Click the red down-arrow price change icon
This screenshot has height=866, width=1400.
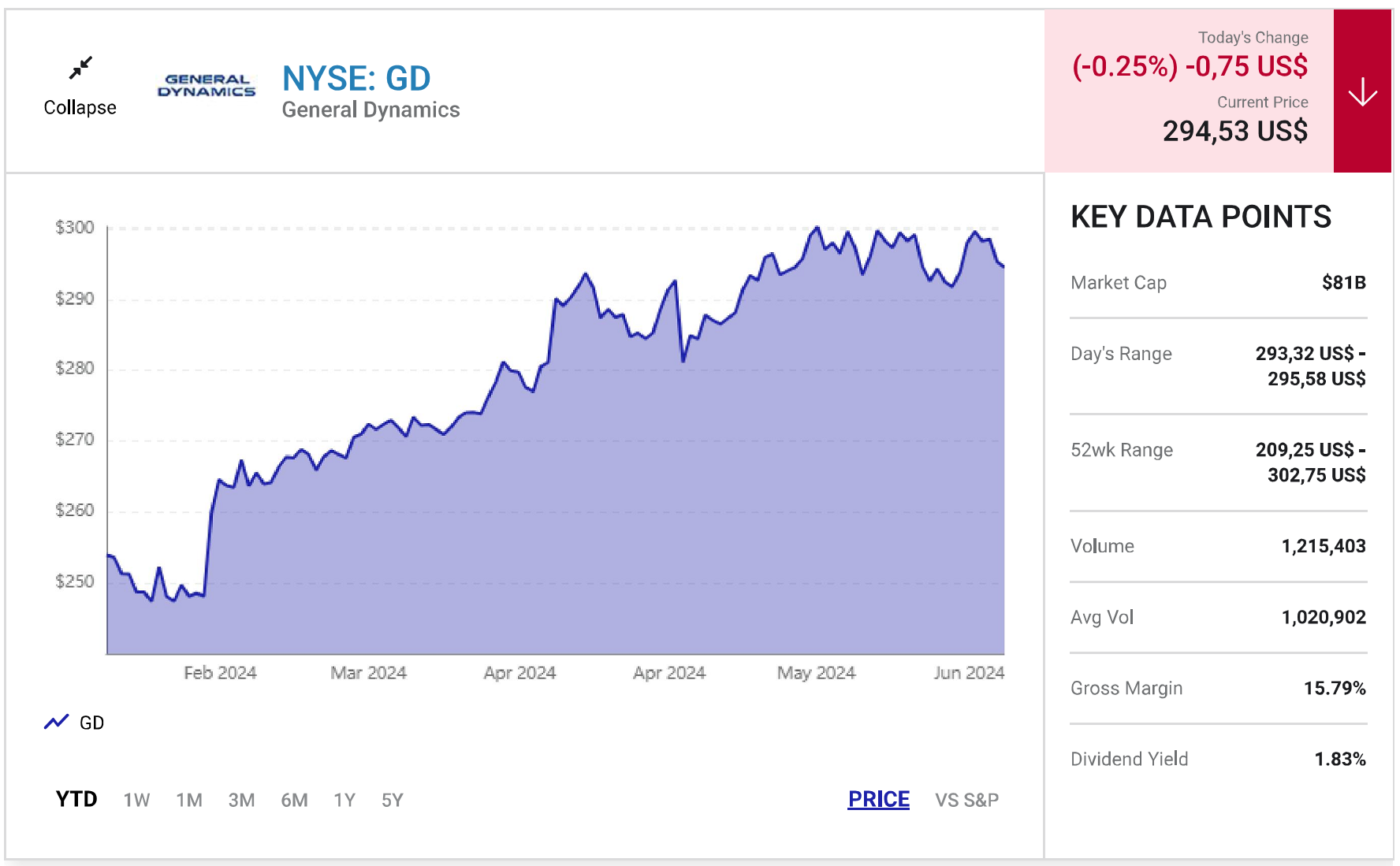point(1362,91)
